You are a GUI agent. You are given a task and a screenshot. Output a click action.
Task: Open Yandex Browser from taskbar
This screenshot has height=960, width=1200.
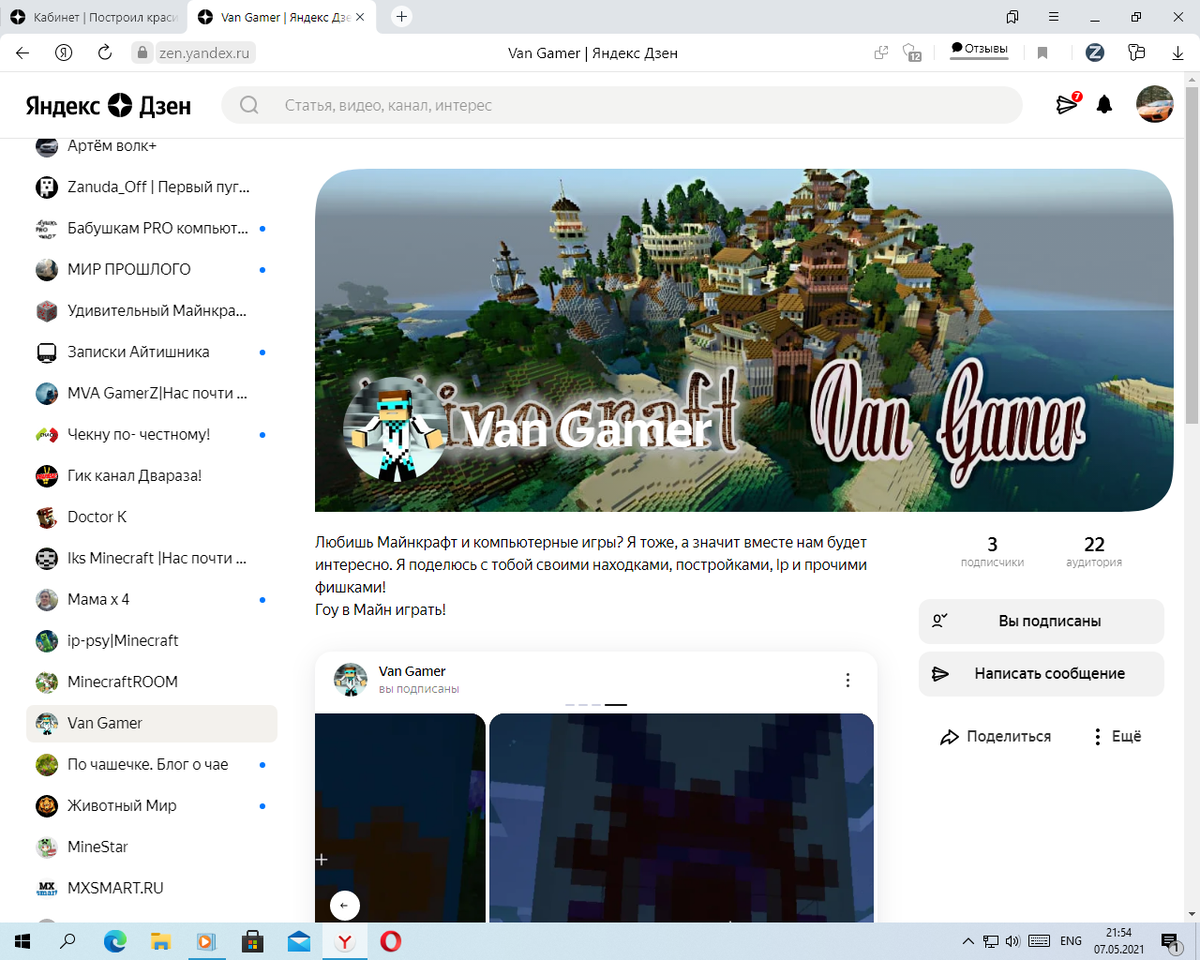pyautogui.click(x=345, y=941)
